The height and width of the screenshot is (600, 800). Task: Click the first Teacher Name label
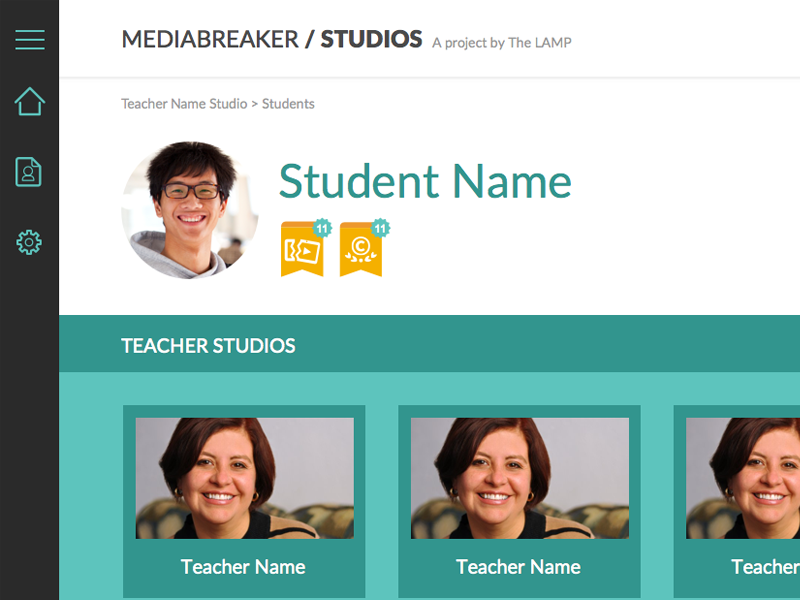(x=242, y=567)
